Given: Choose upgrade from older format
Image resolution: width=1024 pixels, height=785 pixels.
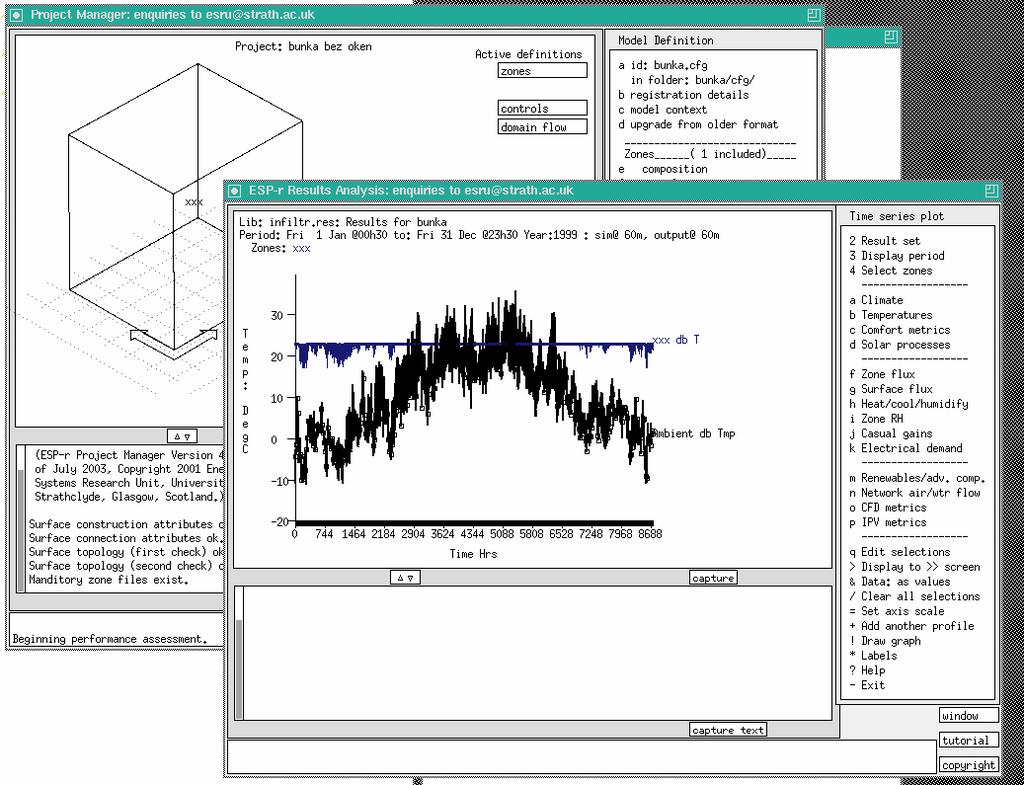Looking at the screenshot, I should tap(698, 125).
